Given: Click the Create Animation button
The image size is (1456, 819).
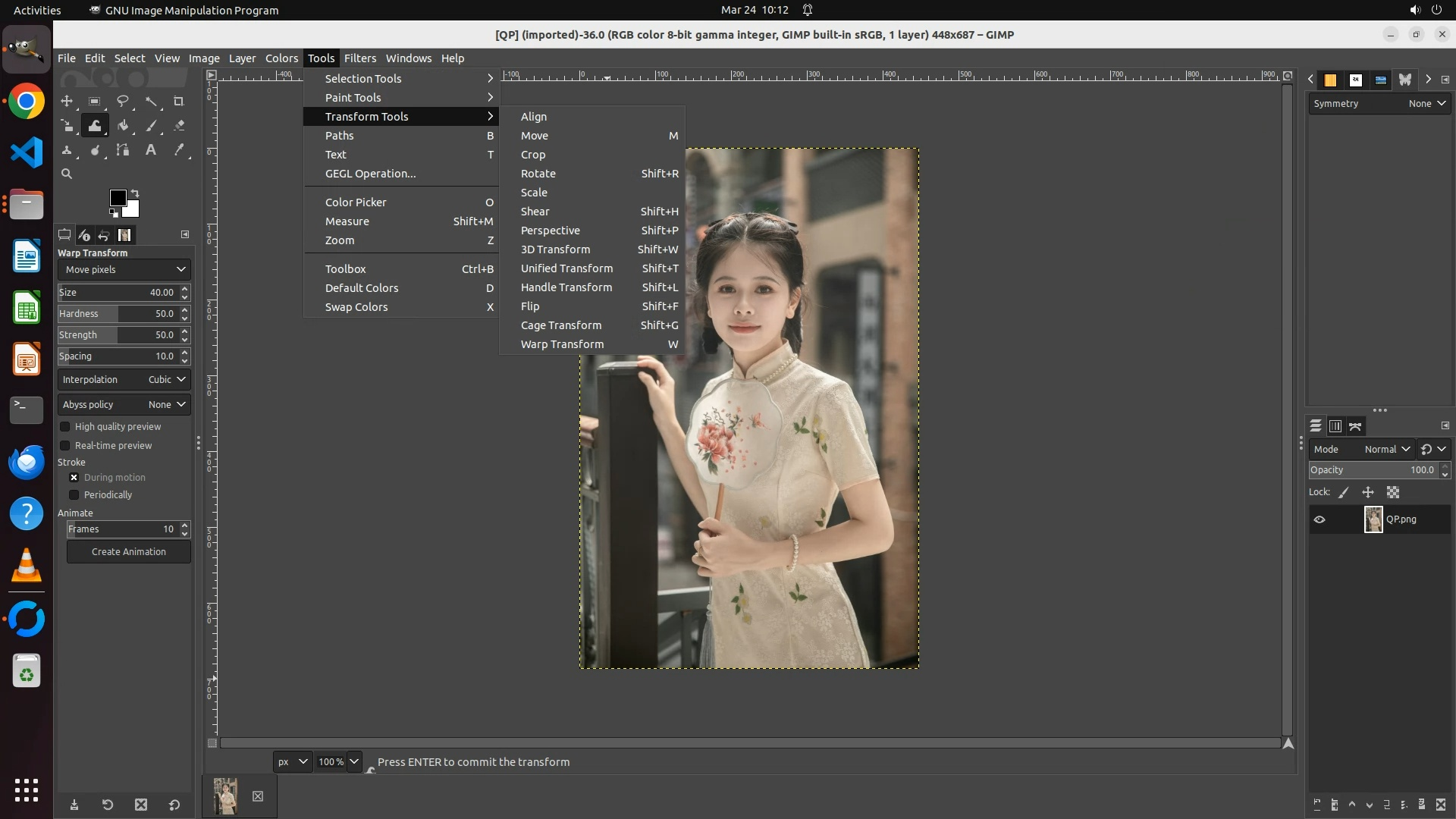Looking at the screenshot, I should [x=128, y=552].
